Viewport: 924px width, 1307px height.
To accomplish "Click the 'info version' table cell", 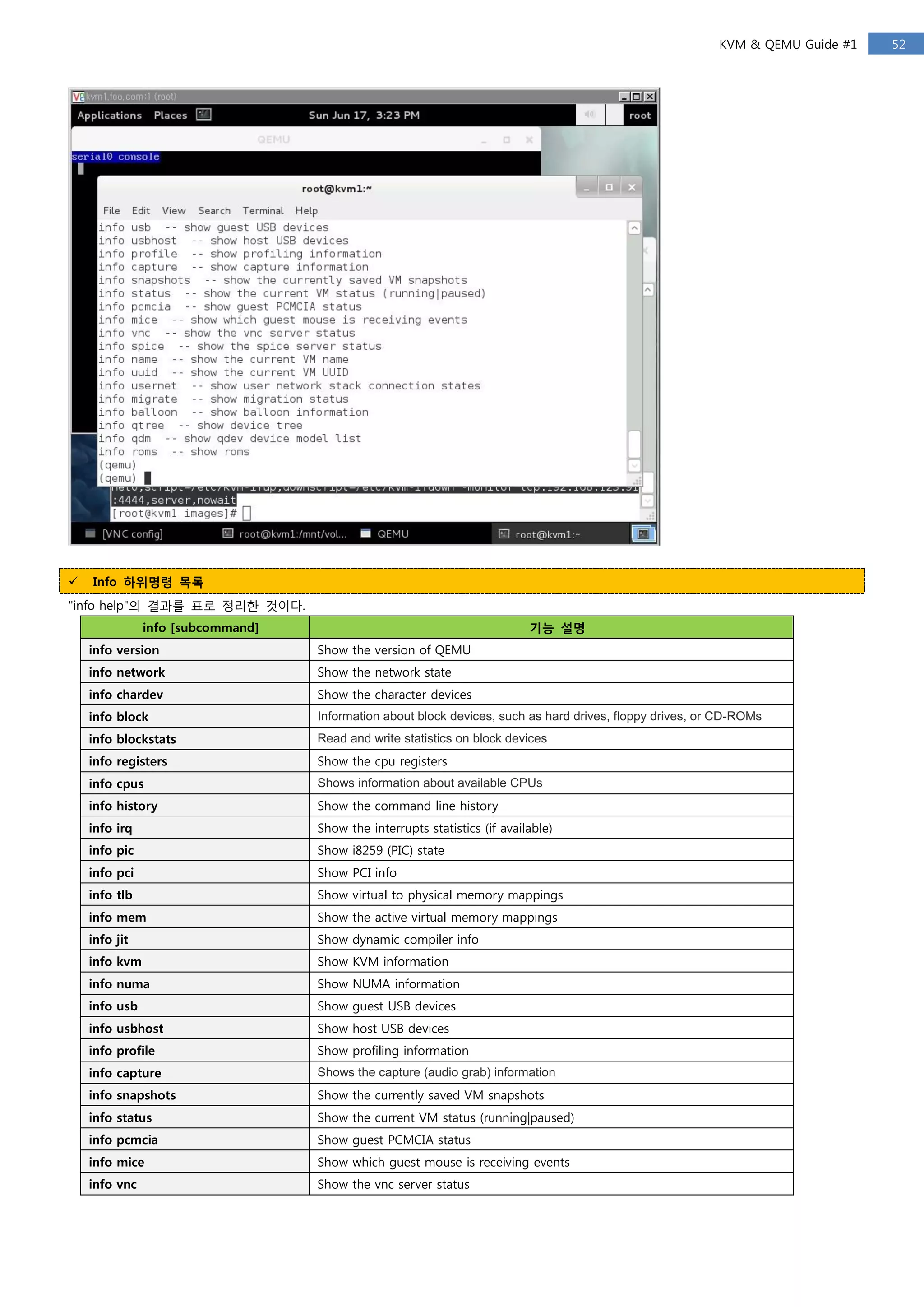I will [x=194, y=649].
